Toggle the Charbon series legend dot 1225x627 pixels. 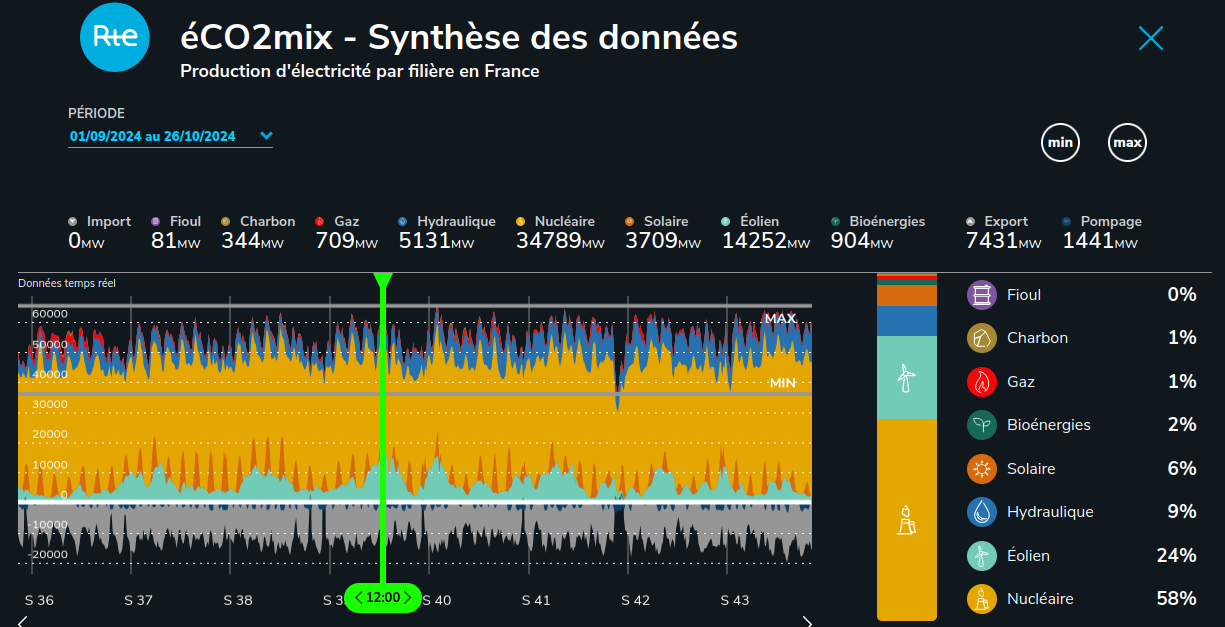pos(225,221)
